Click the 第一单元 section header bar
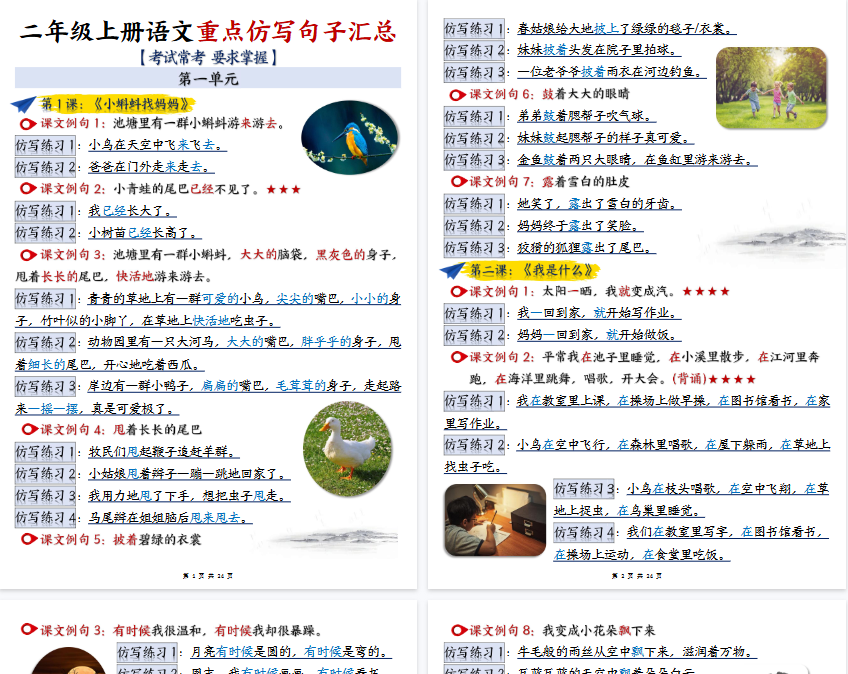Image resolution: width=848 pixels, height=674 pixels. 208,78
